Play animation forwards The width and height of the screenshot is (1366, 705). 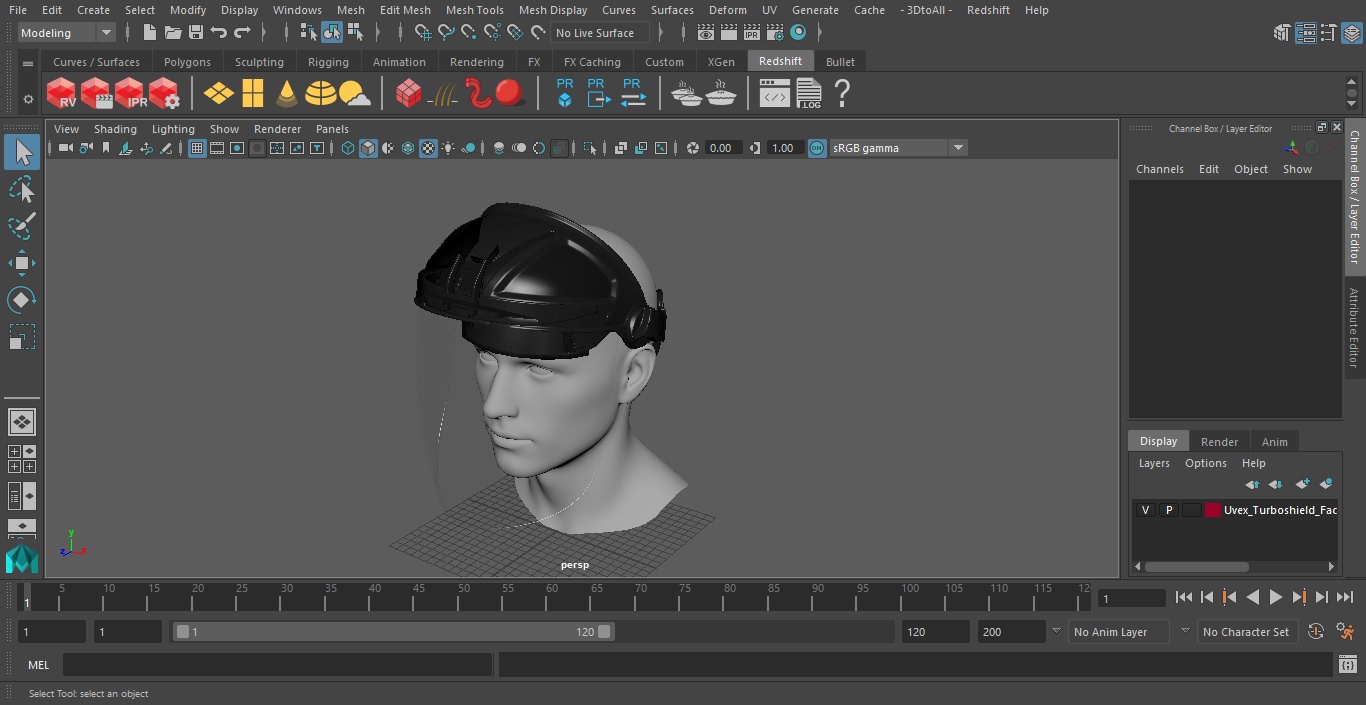1275,597
